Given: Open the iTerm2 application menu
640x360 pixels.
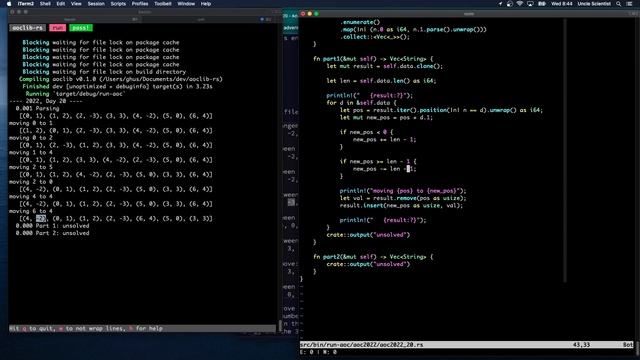Looking at the screenshot, I should 26,4.
